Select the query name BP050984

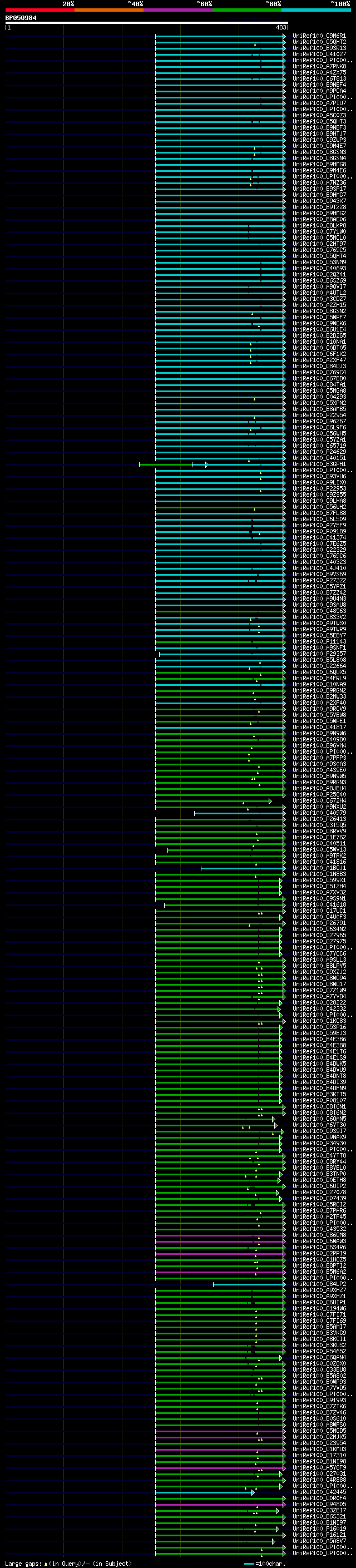tap(21, 18)
